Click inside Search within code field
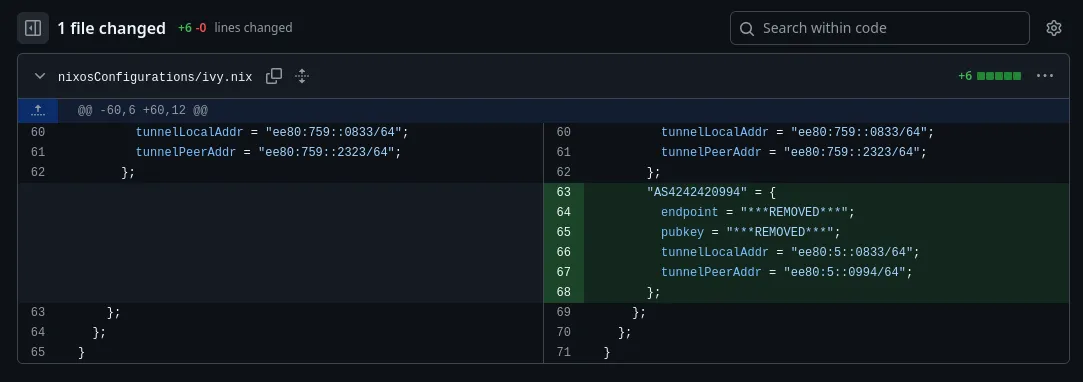The width and height of the screenshot is (1083, 382). point(880,28)
